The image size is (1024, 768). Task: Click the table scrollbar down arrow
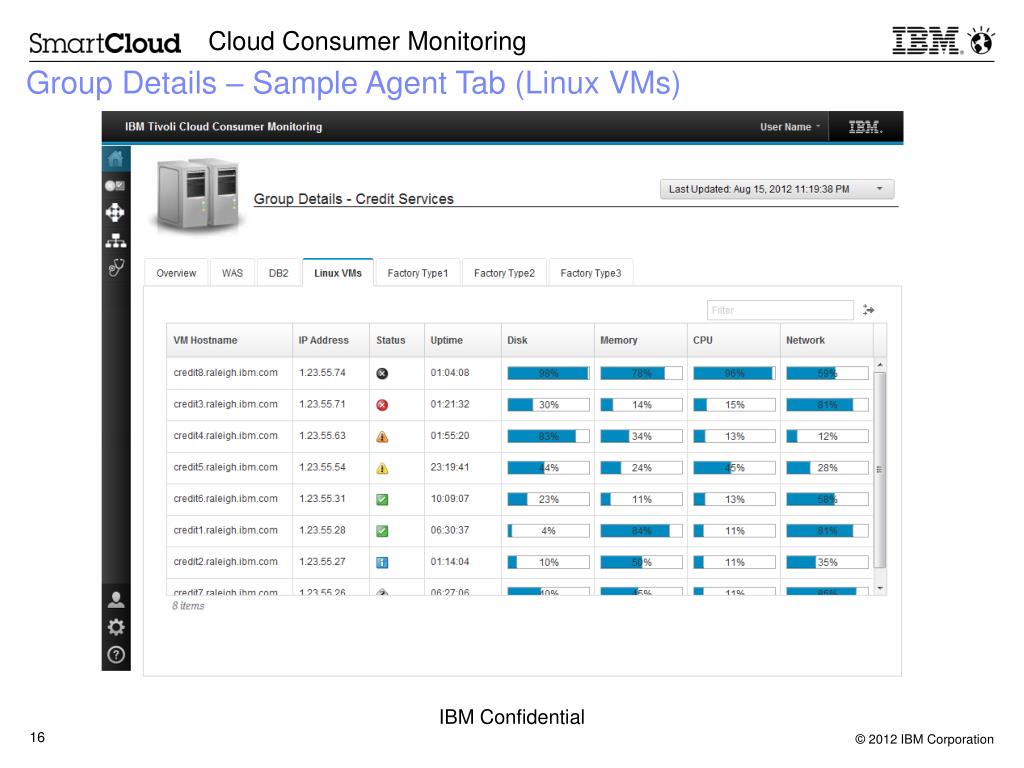click(x=880, y=588)
